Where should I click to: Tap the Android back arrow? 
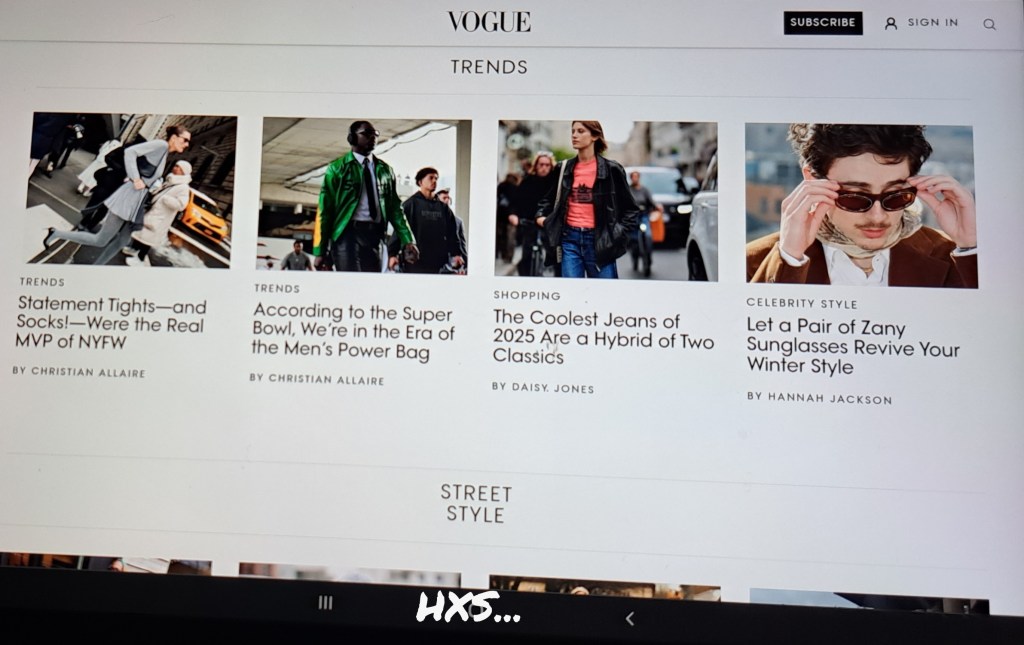tap(630, 618)
